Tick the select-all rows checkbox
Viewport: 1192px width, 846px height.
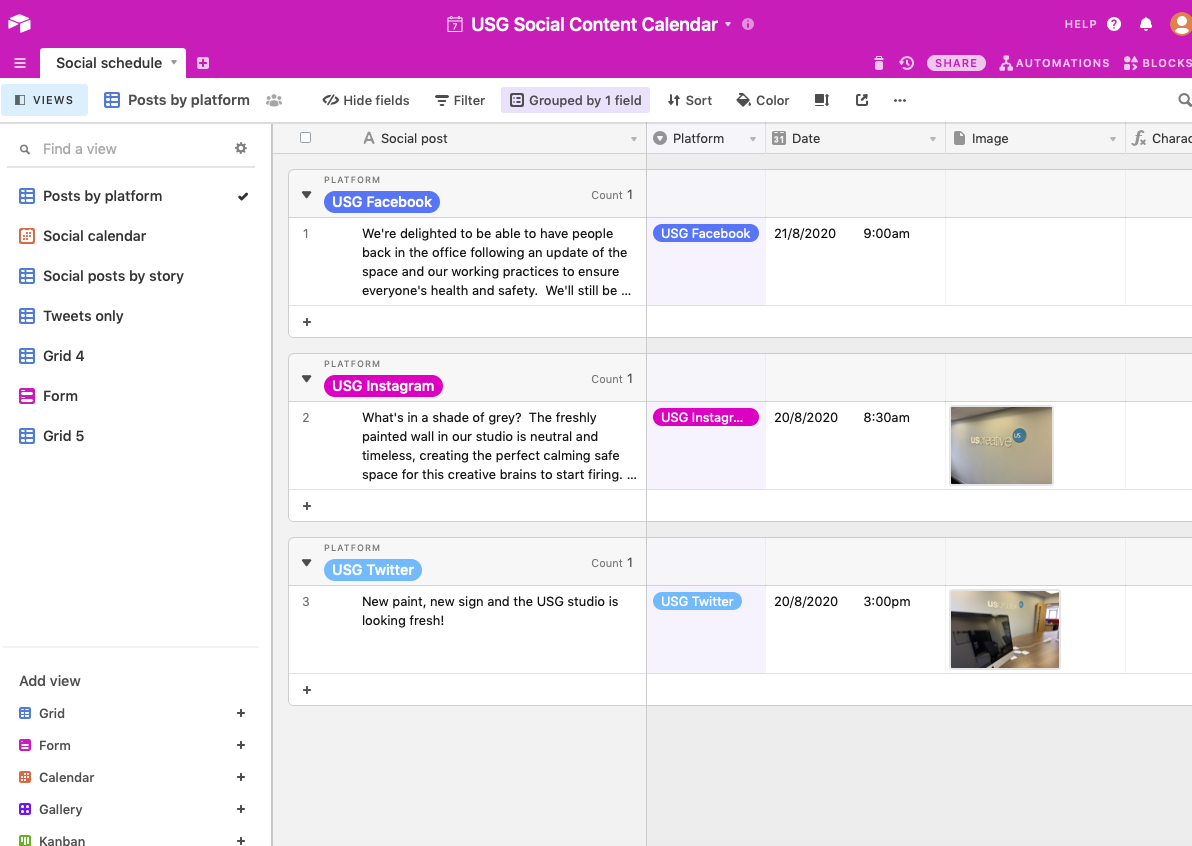(306, 138)
